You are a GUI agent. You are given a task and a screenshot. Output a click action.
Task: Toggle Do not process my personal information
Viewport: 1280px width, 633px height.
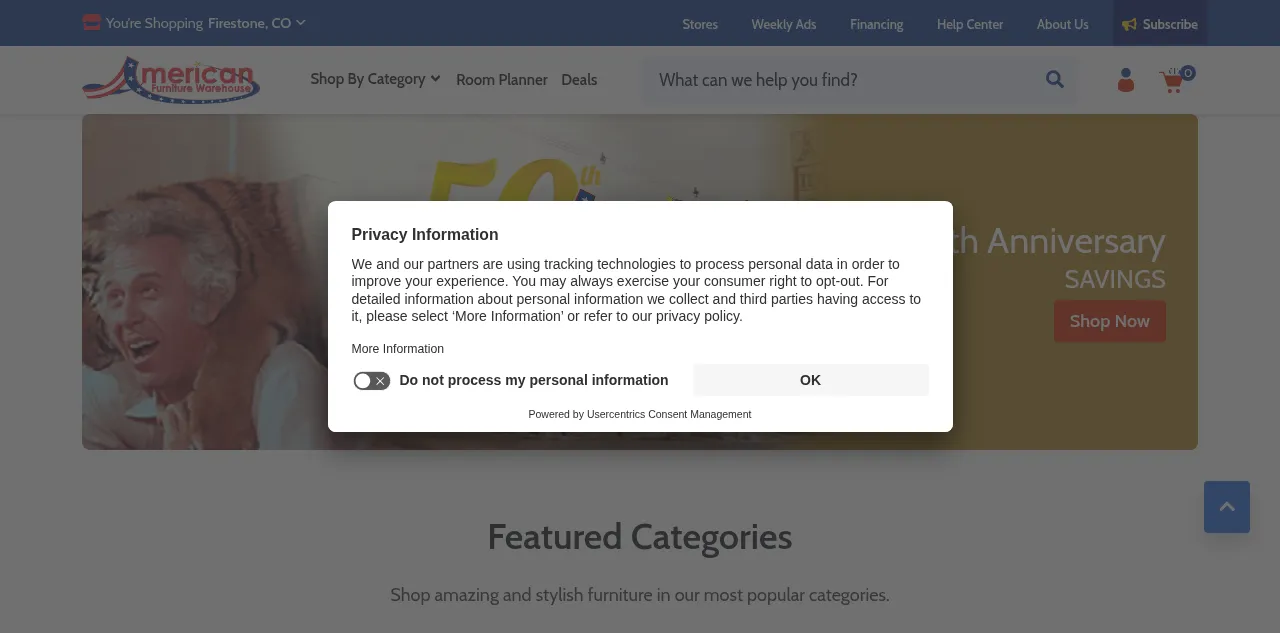click(371, 381)
